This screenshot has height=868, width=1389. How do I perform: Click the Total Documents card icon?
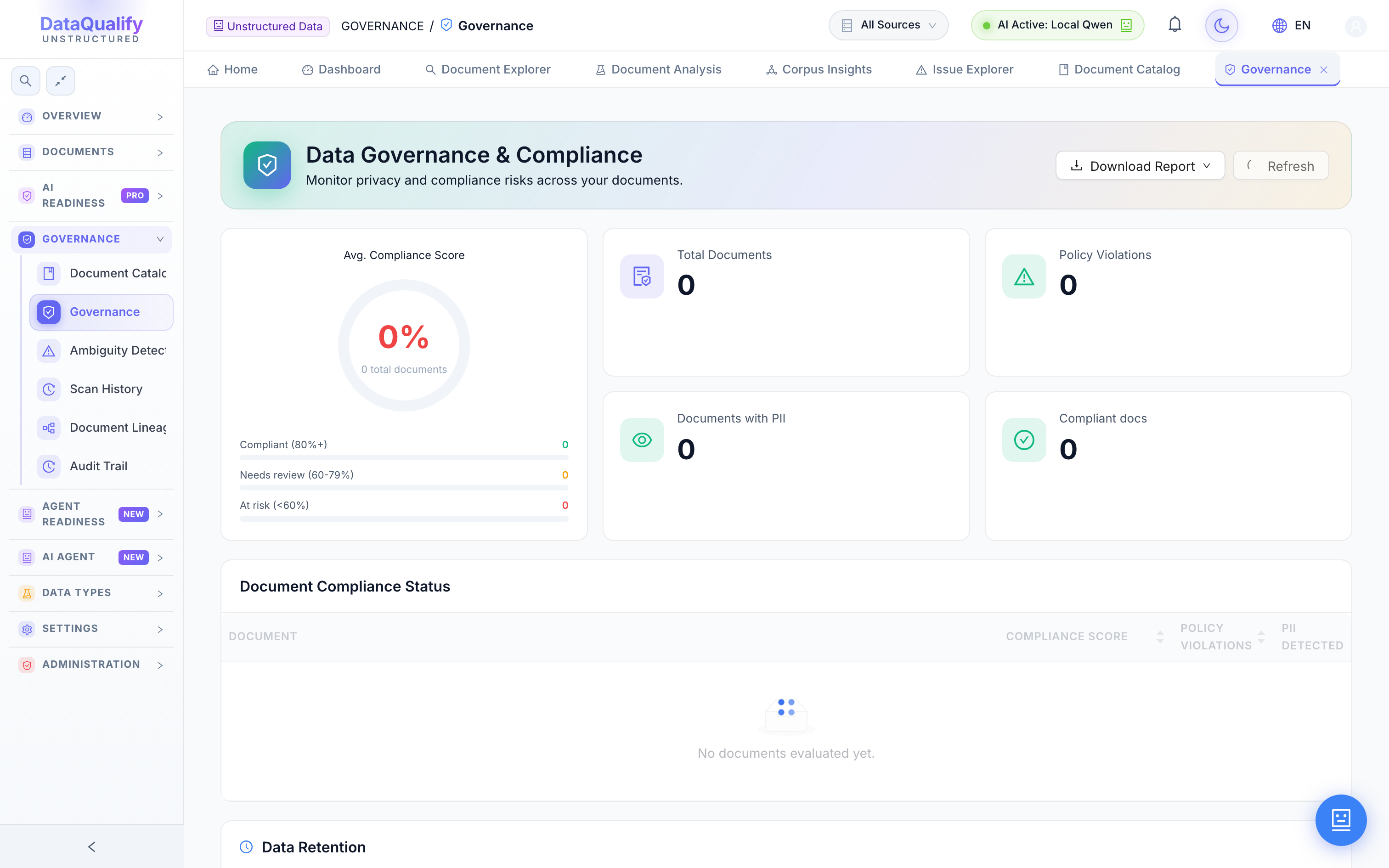[642, 276]
